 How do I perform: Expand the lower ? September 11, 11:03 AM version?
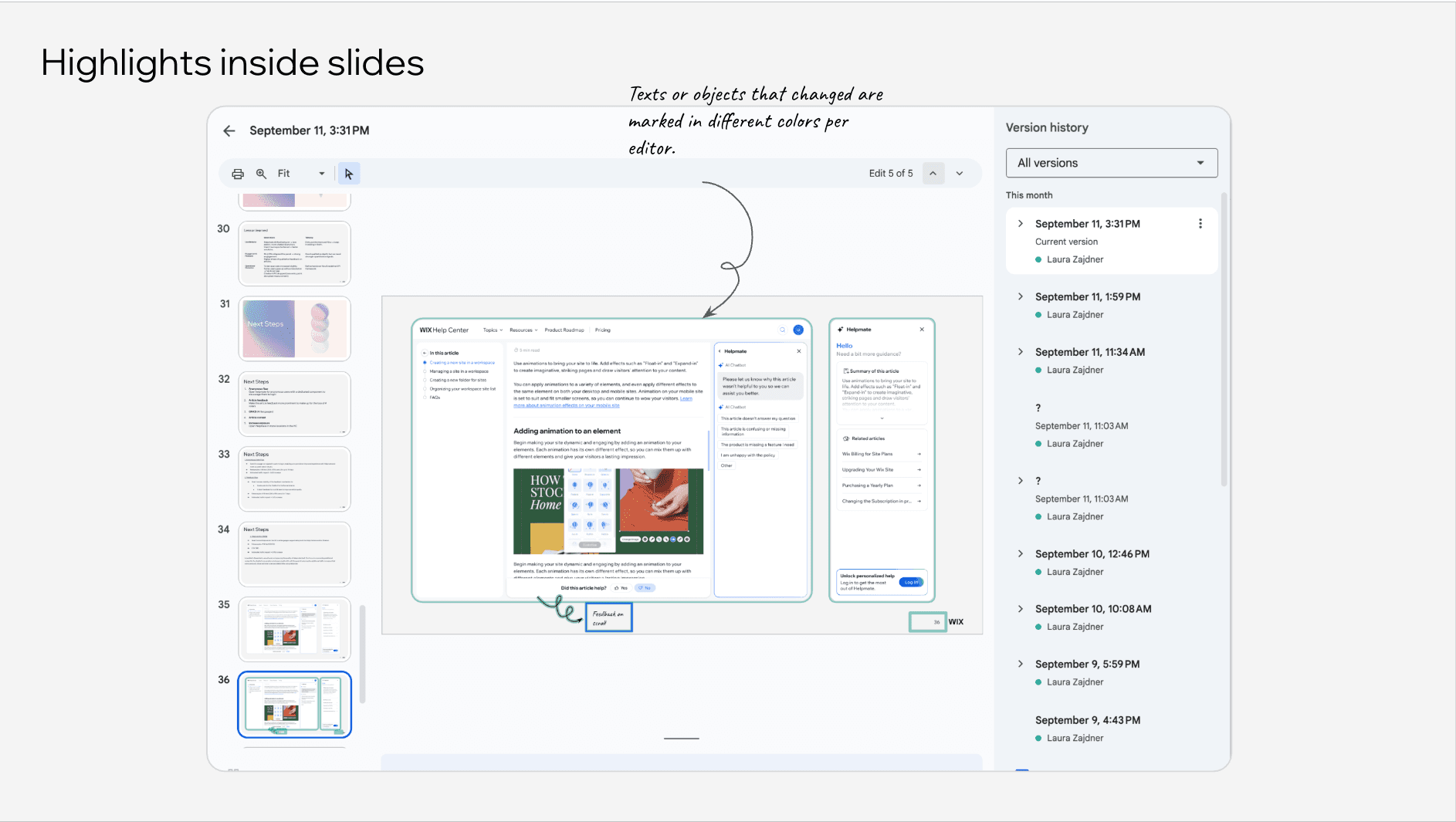point(1021,481)
